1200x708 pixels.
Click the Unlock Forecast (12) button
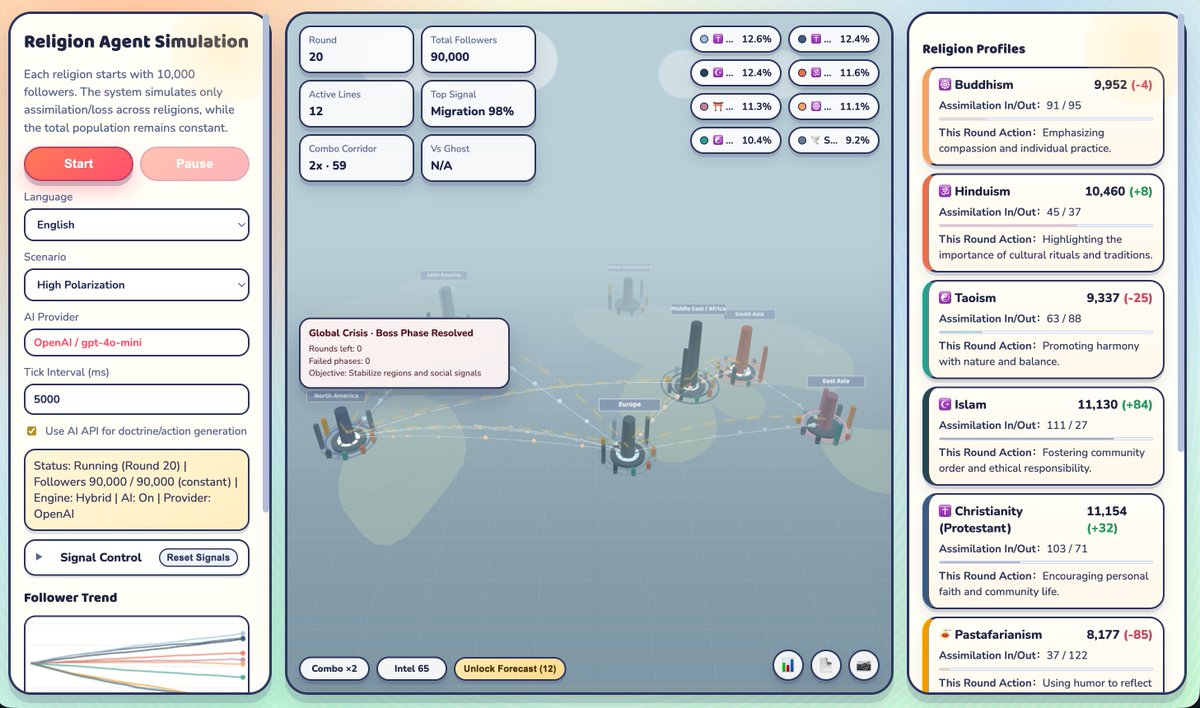coord(510,668)
